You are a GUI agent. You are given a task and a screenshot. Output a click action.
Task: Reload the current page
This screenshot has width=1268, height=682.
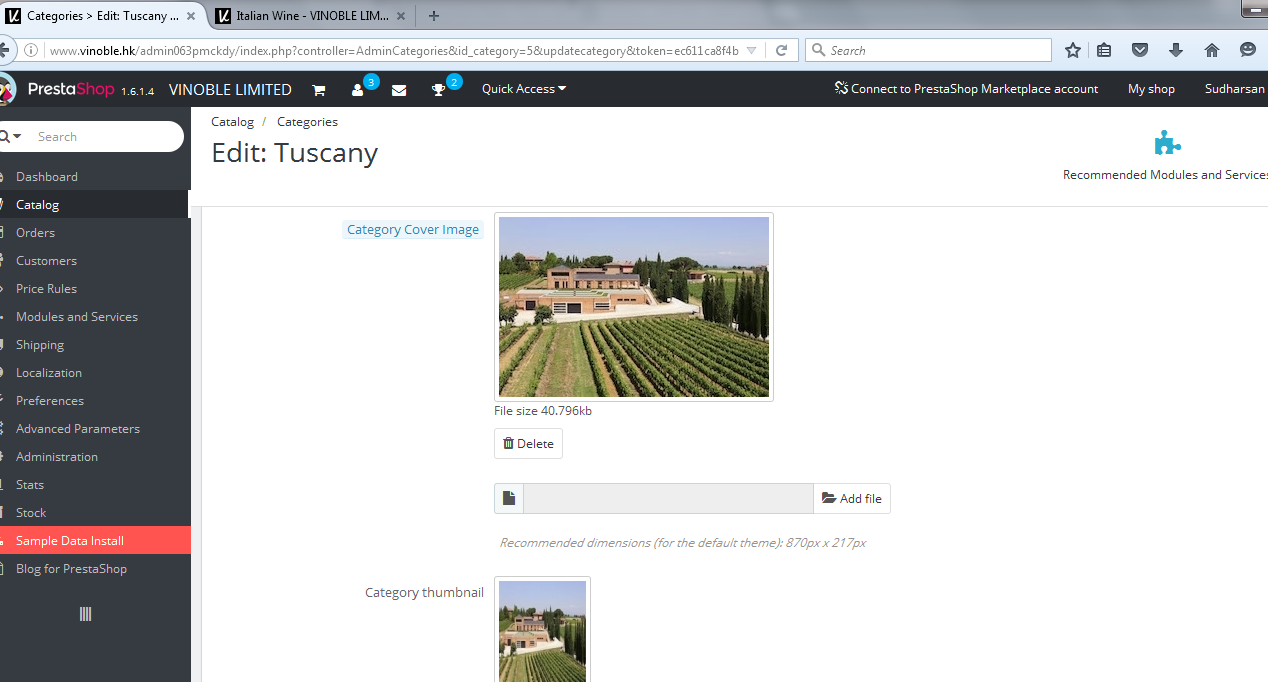coord(782,50)
